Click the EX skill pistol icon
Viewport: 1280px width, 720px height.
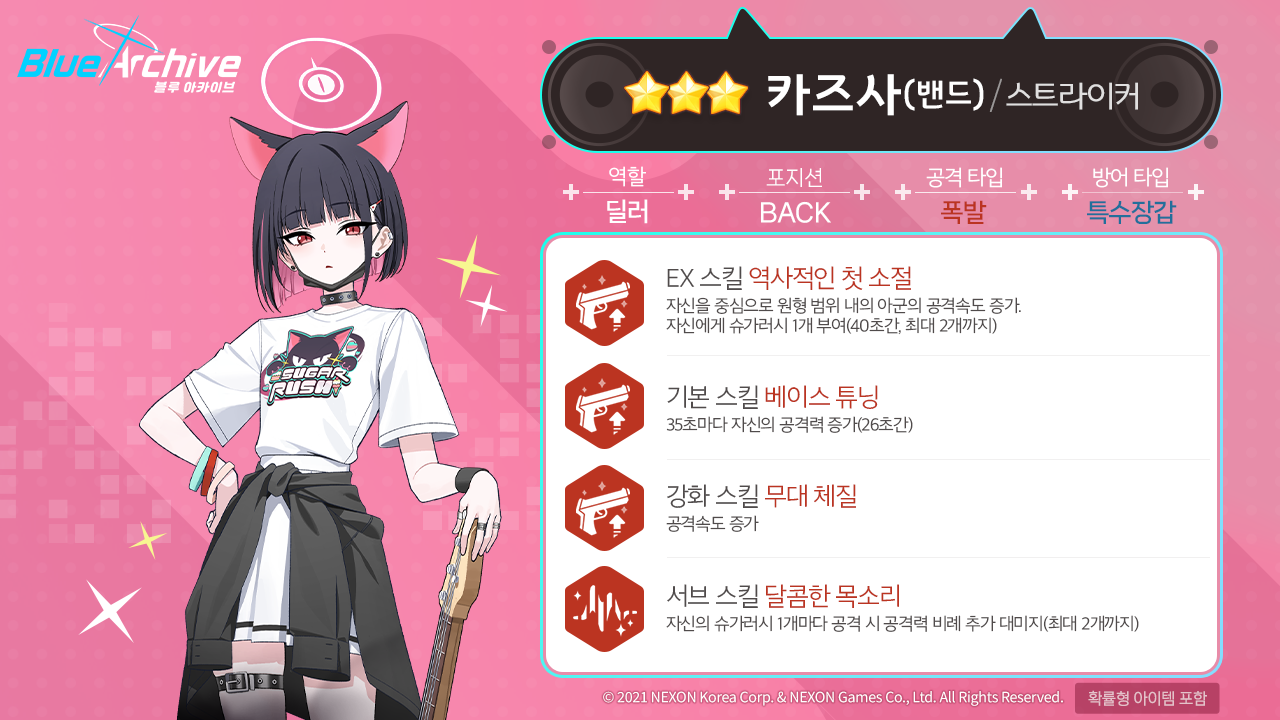(604, 303)
